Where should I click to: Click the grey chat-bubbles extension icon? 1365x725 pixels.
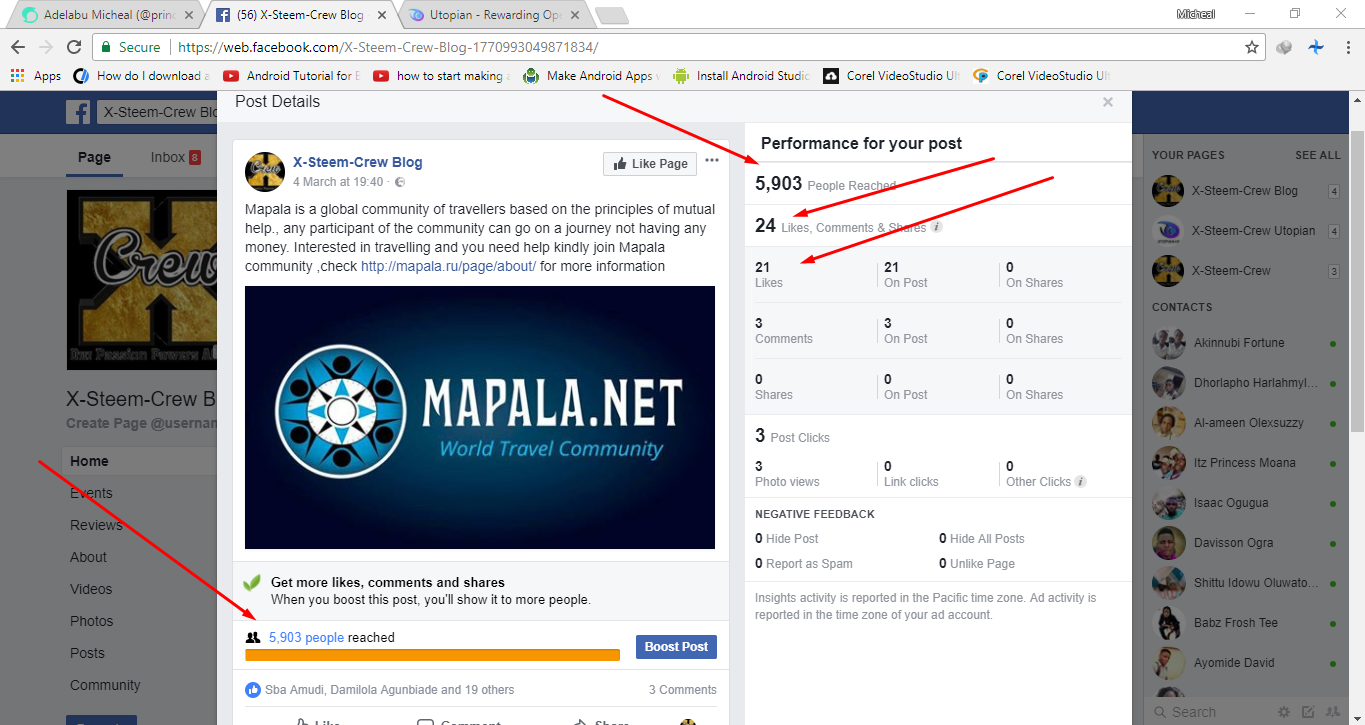(1285, 47)
